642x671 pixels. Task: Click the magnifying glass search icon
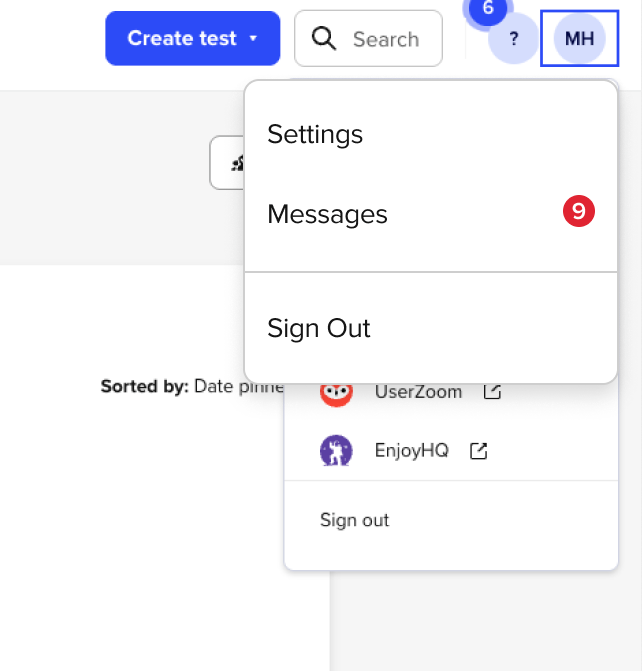tap(324, 39)
